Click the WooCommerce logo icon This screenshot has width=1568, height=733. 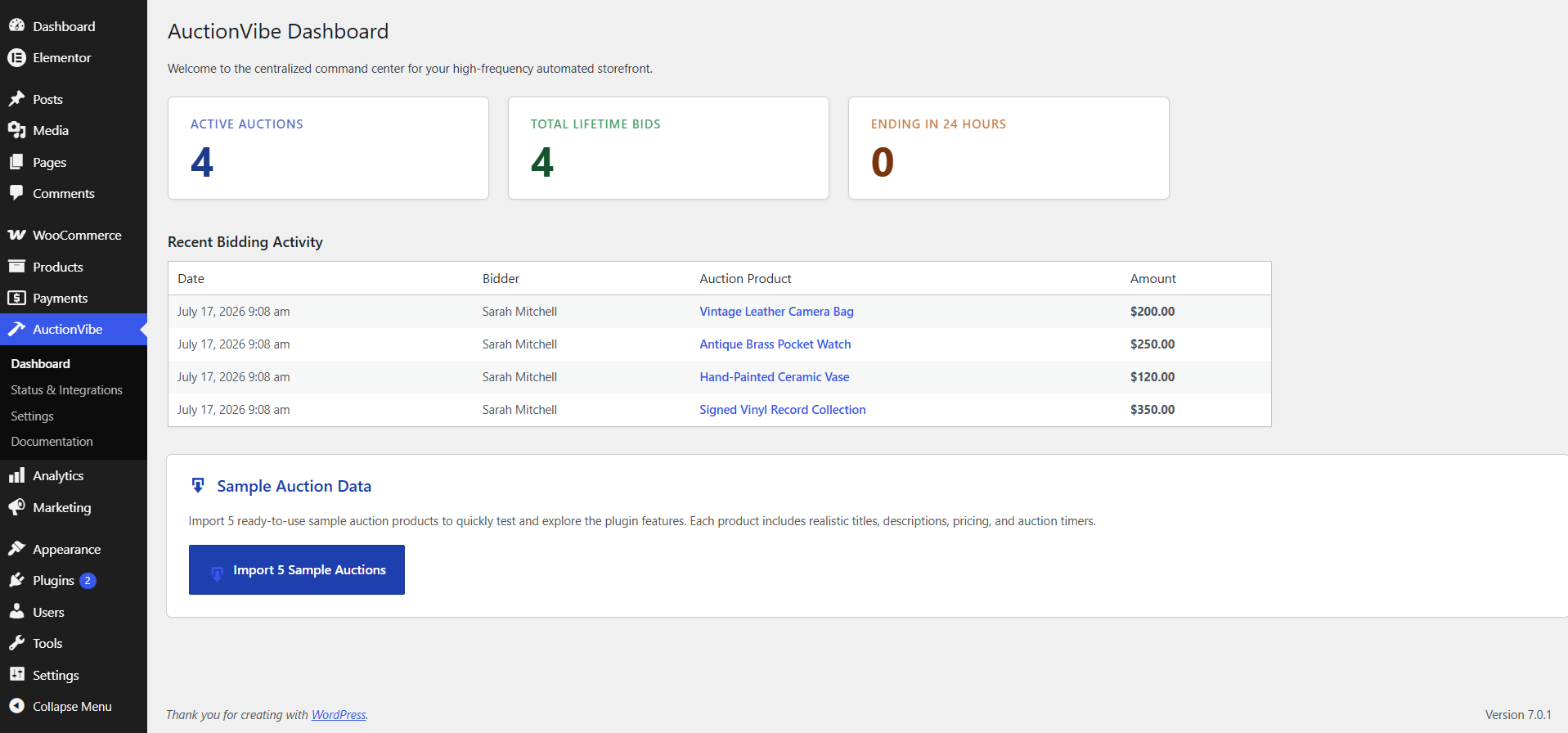16,235
